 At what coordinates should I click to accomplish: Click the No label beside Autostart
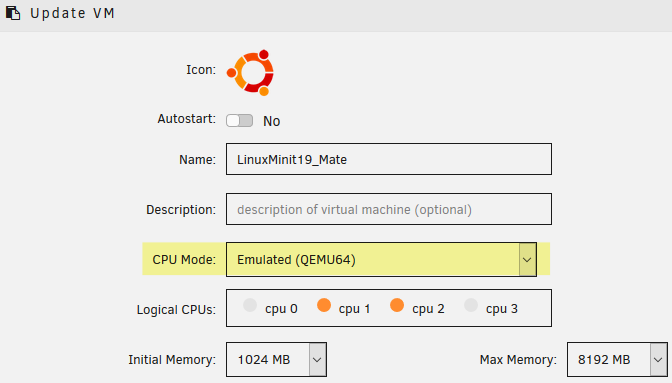272,121
